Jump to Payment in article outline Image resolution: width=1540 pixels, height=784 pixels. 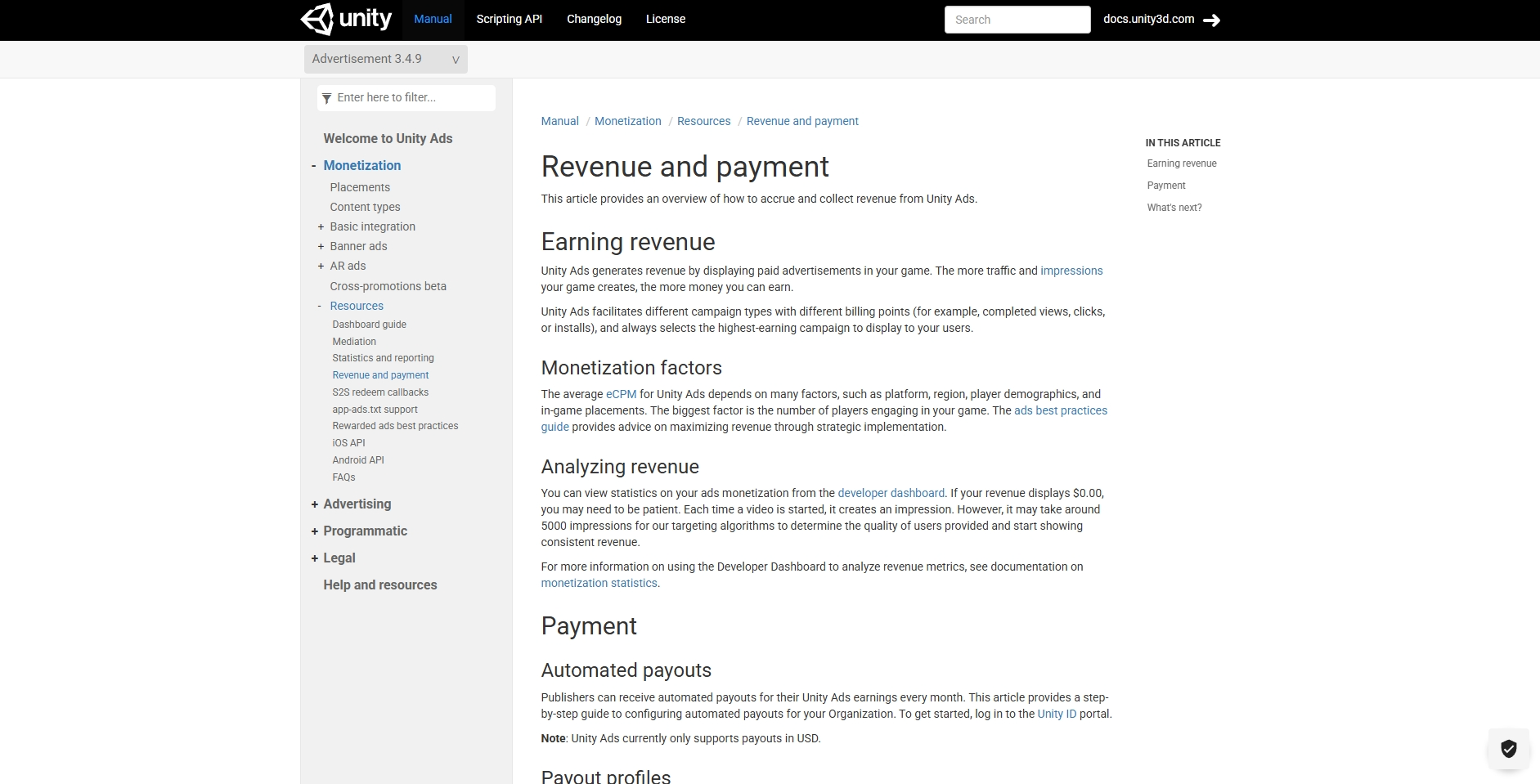[x=1165, y=186]
